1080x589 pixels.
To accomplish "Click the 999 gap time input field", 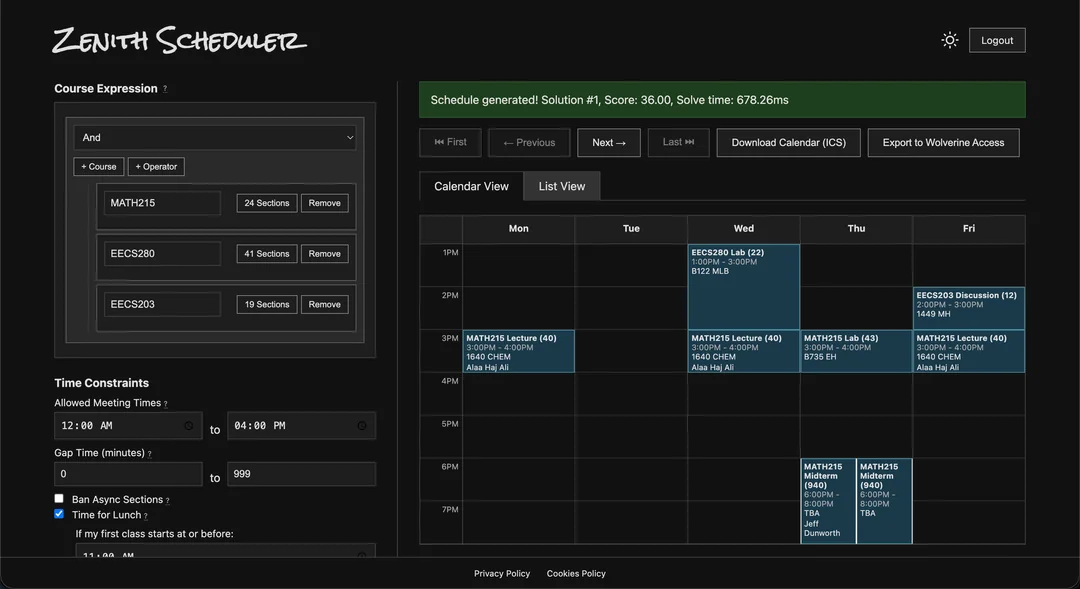I will [x=300, y=473].
